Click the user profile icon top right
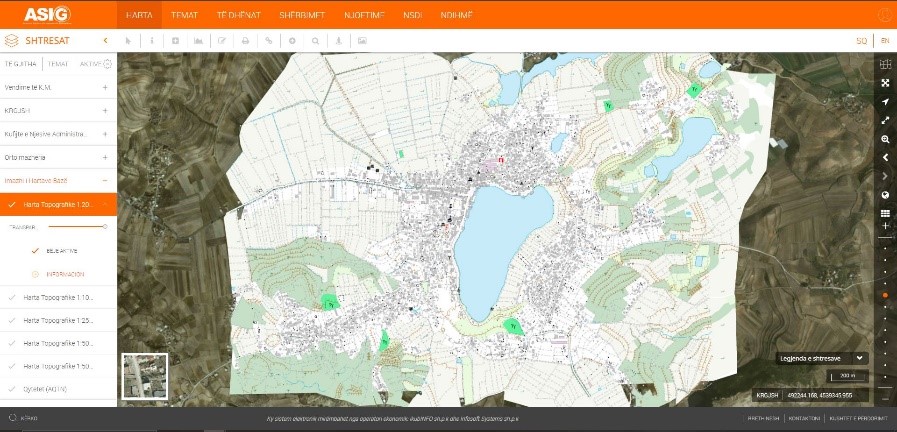Image resolution: width=897 pixels, height=432 pixels. tap(886, 15)
